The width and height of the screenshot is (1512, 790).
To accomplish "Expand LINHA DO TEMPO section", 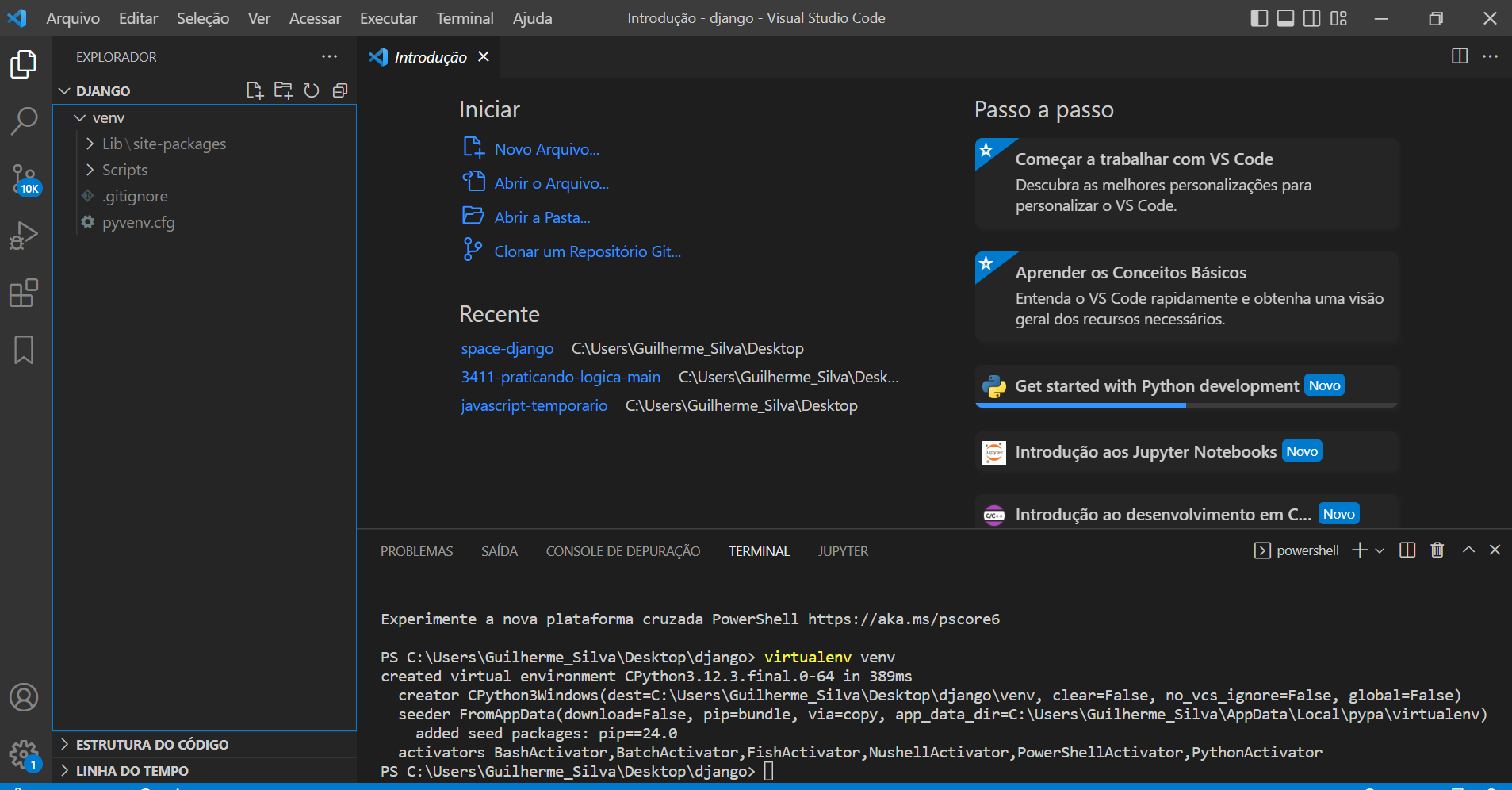I will [x=132, y=770].
